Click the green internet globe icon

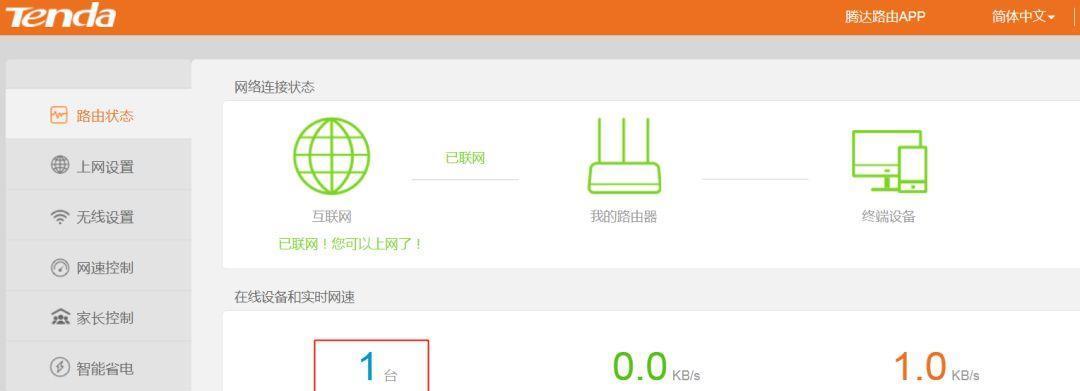[x=331, y=156]
